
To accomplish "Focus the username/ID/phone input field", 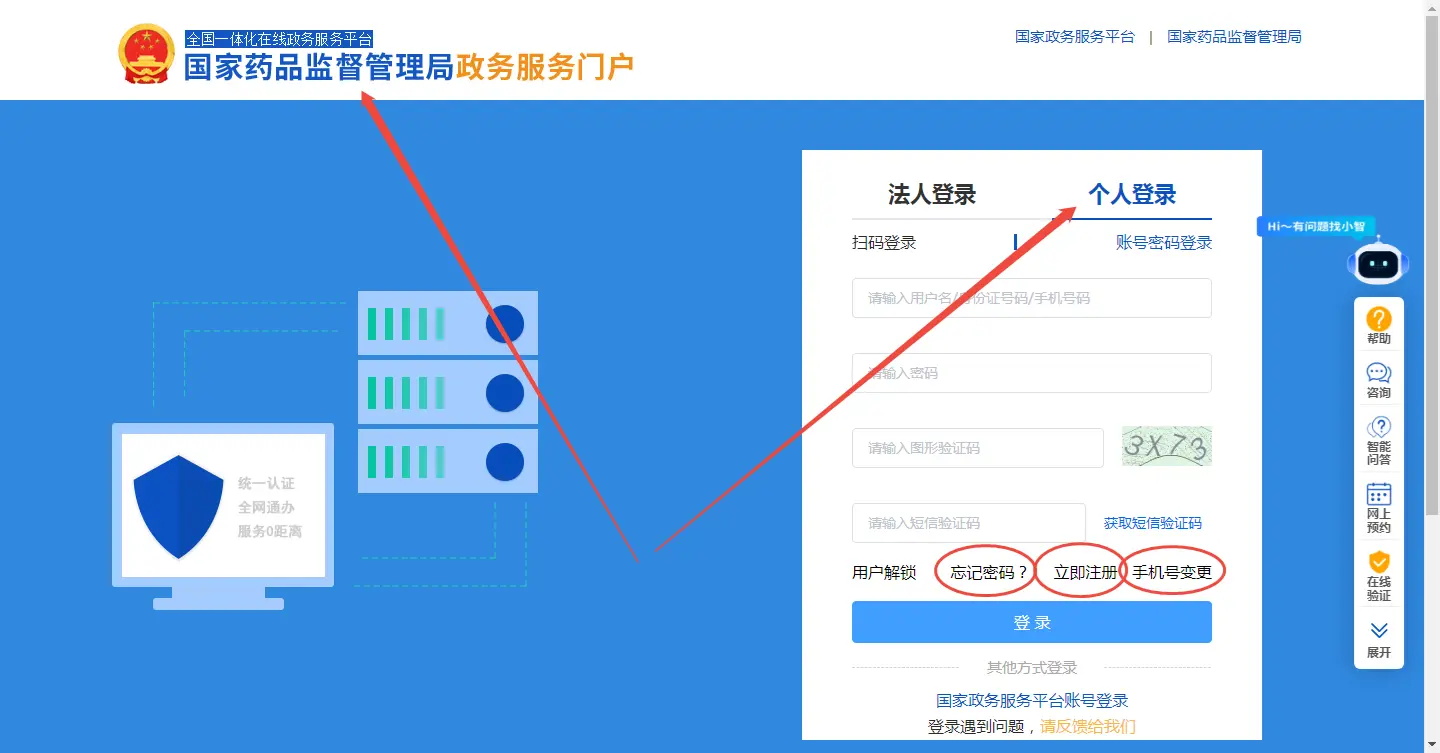I will [x=1032, y=298].
